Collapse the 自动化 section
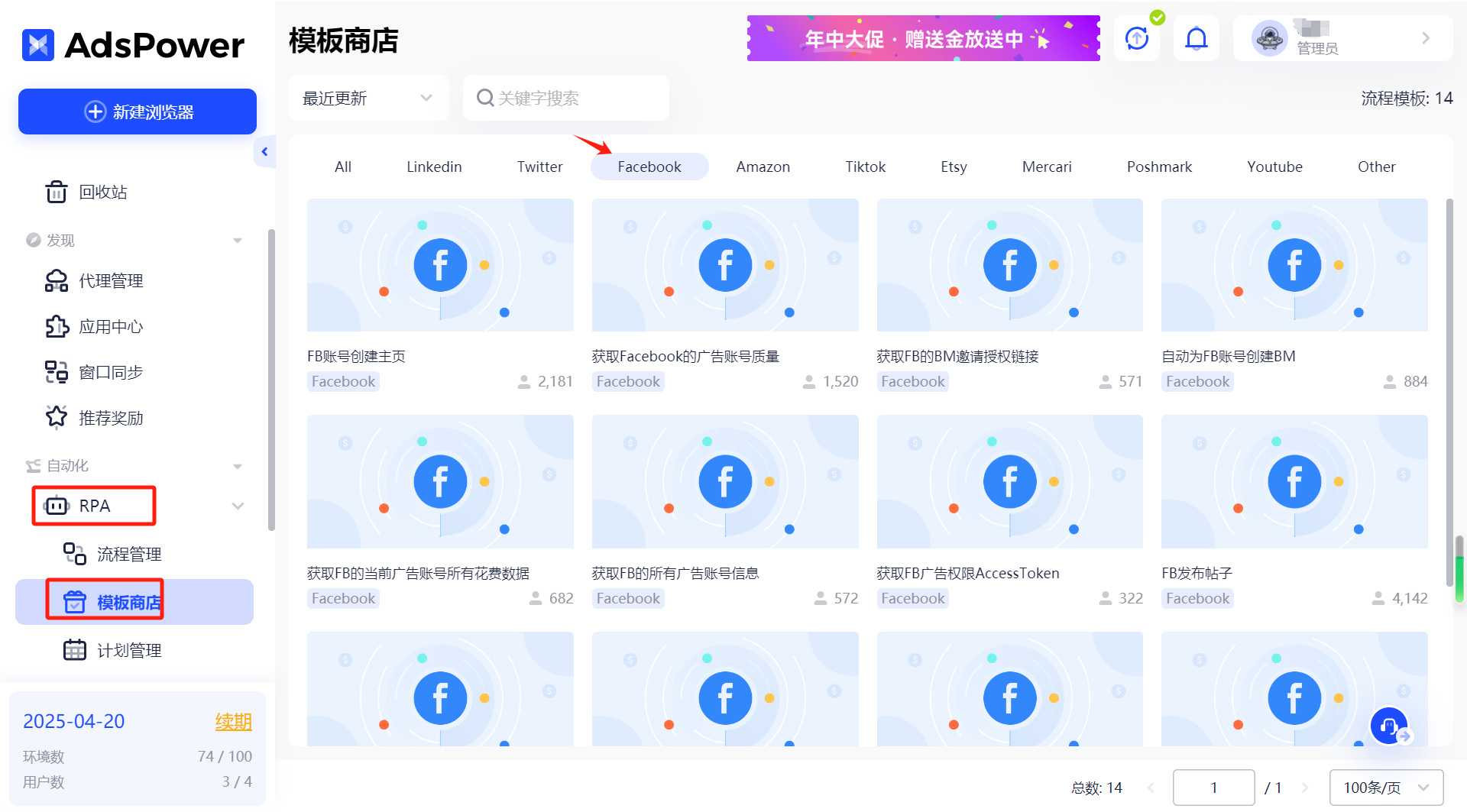 (x=238, y=466)
